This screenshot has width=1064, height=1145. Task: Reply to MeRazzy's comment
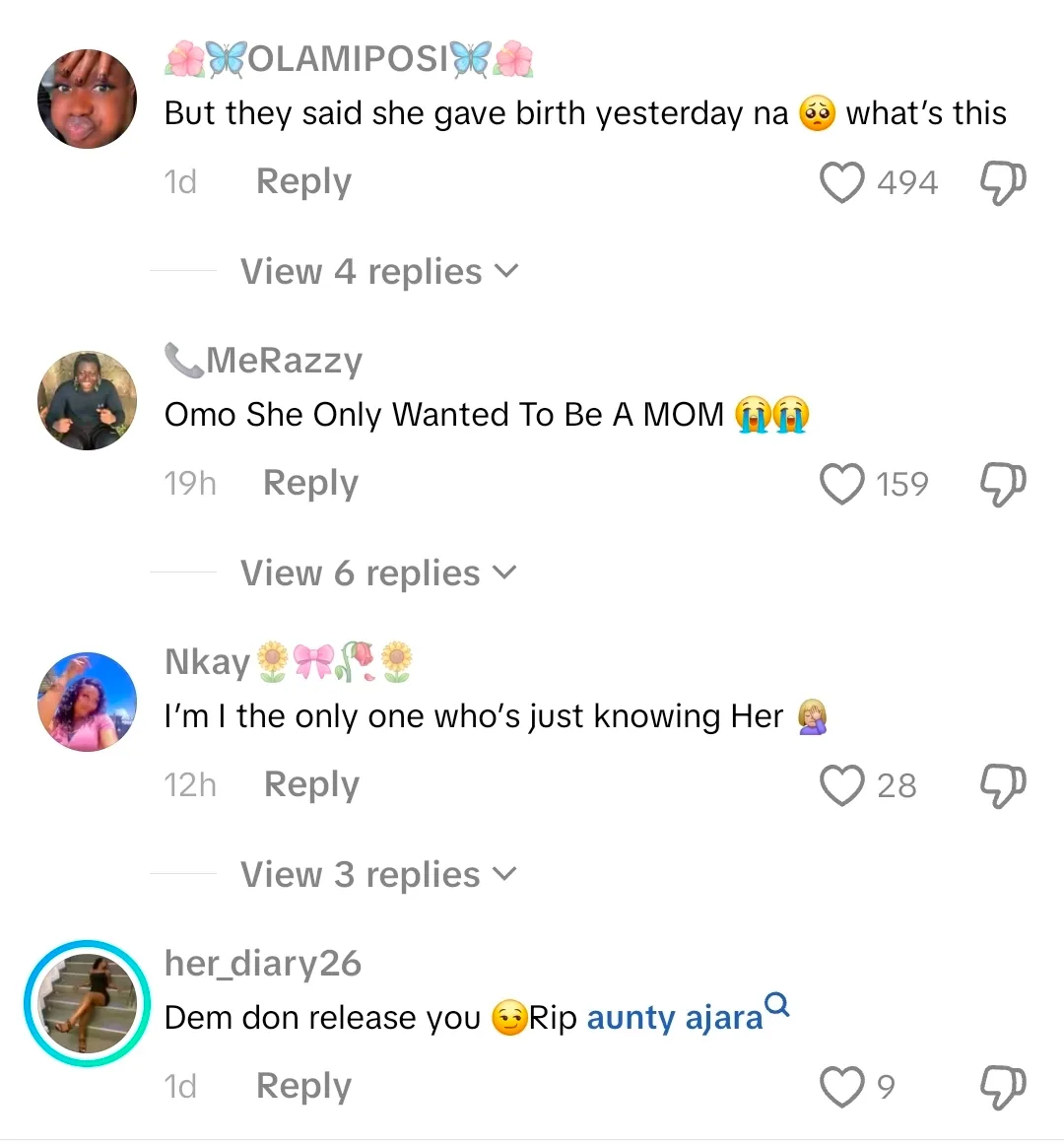tap(310, 484)
